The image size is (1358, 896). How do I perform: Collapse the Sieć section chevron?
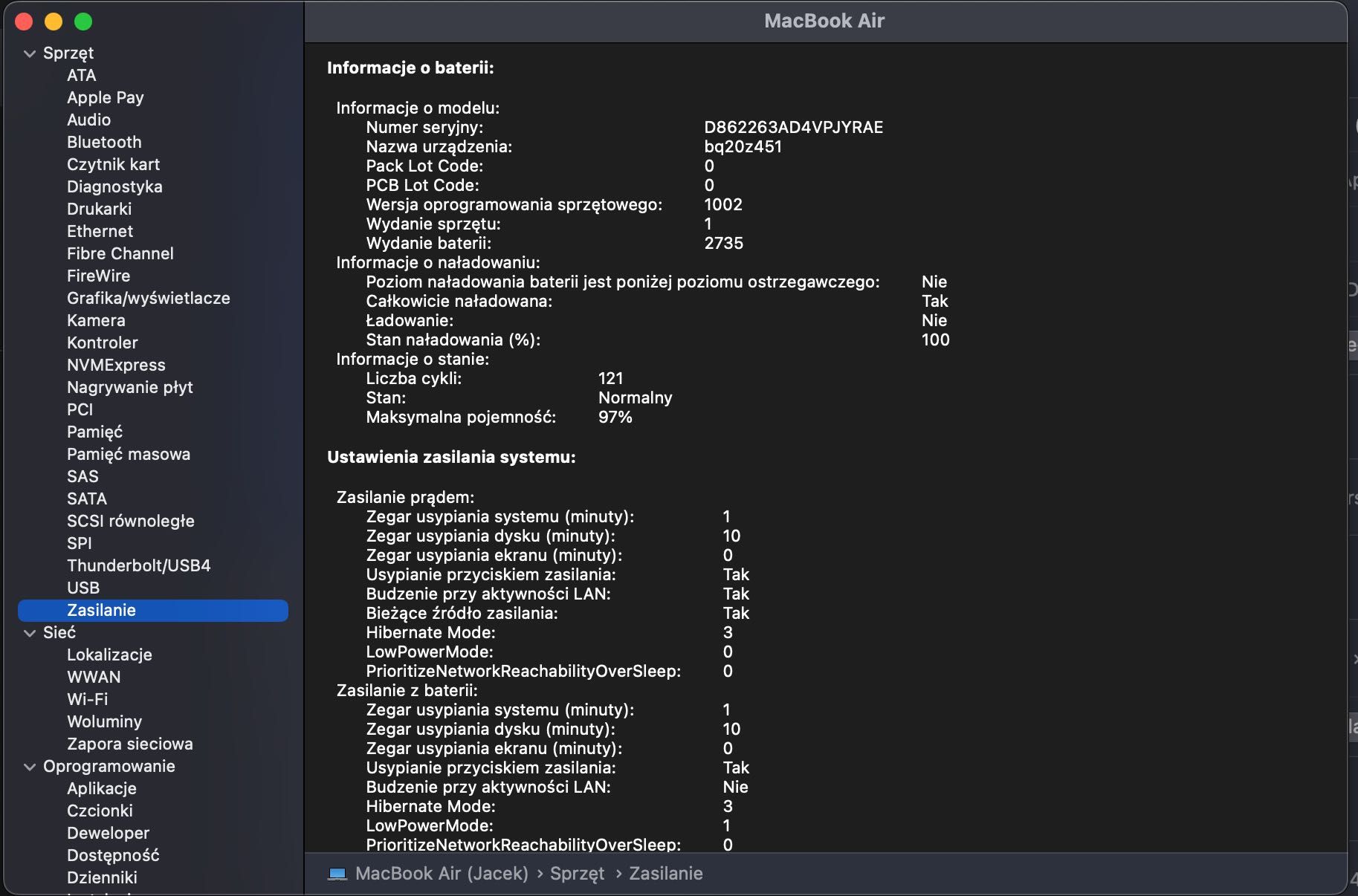(x=30, y=633)
